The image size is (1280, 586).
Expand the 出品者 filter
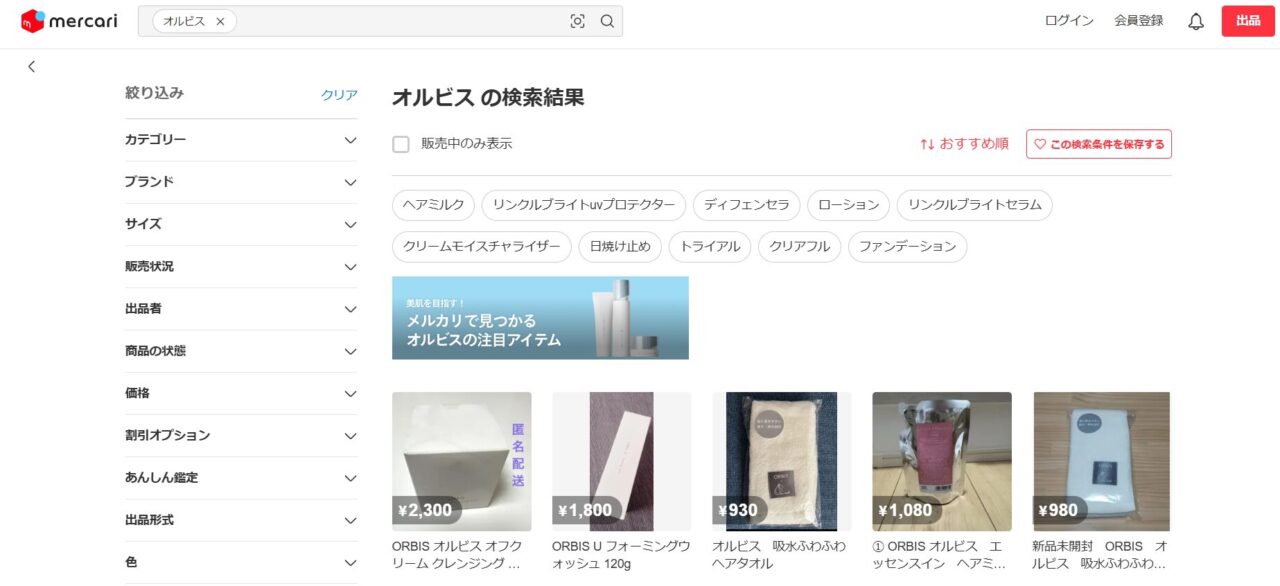(x=241, y=309)
